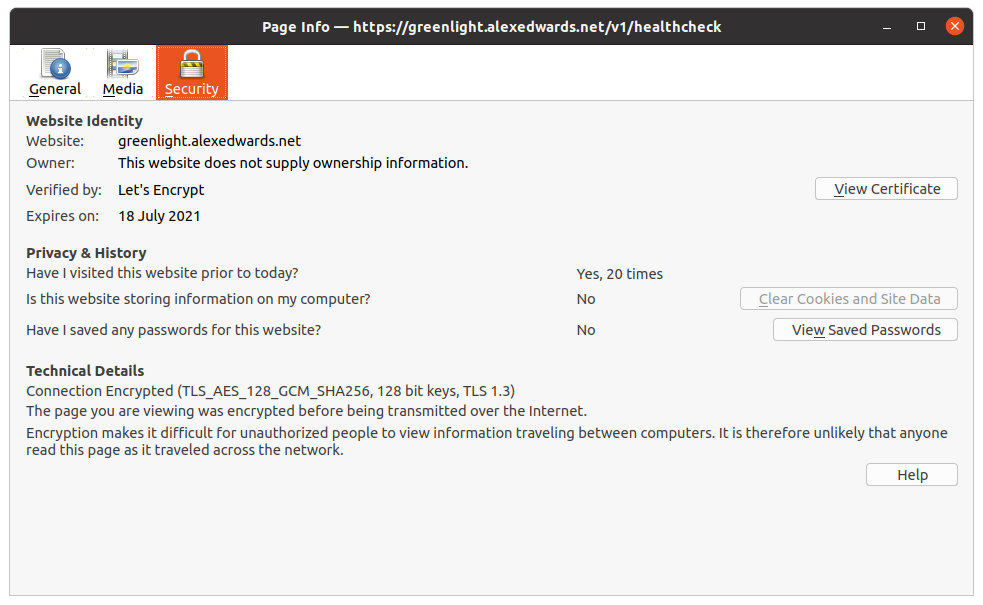Click the Connection Encrypted TLS details line
Viewport: 983px width, 605px height.
270,391
